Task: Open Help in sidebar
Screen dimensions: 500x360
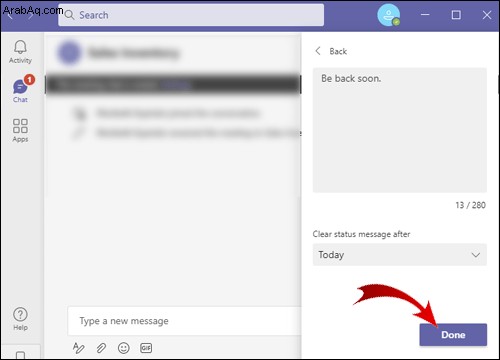Action: click(20, 319)
